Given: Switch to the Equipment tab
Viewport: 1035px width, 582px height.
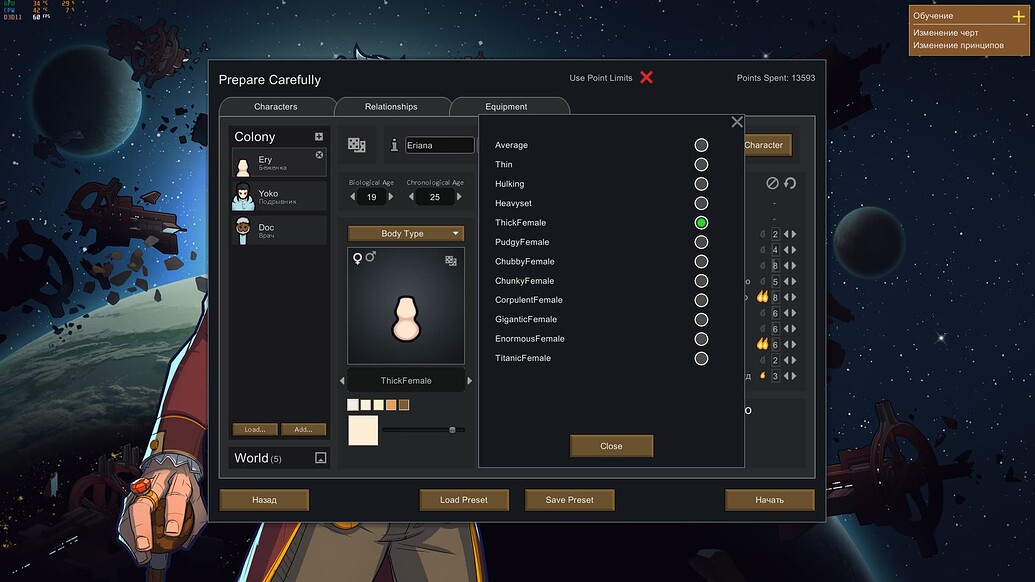Looking at the screenshot, I should [506, 107].
